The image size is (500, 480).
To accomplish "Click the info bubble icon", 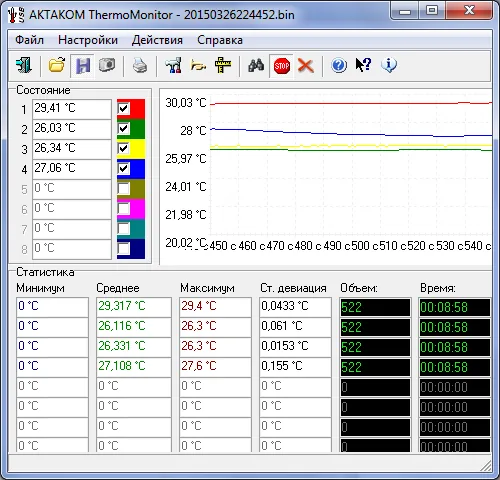I will pos(389,65).
